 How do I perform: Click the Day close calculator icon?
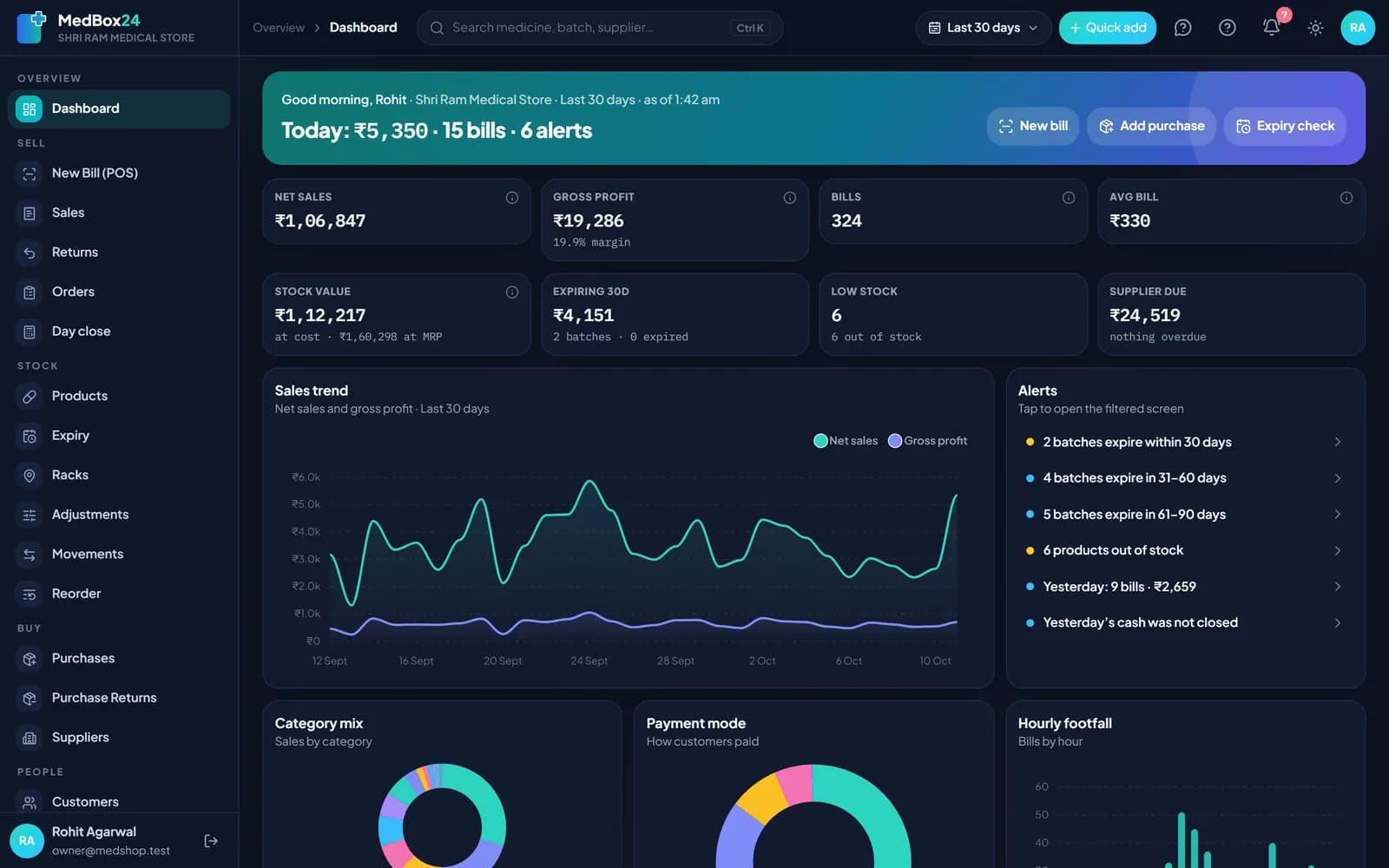tap(29, 332)
